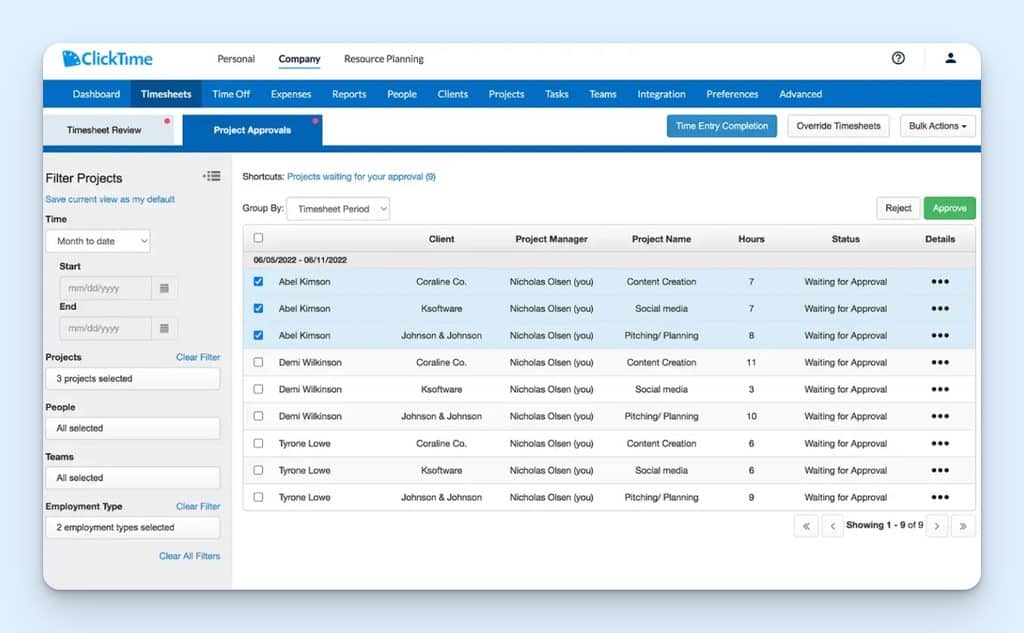
Task: Toggle the select-all header checkbox
Action: tap(258, 238)
